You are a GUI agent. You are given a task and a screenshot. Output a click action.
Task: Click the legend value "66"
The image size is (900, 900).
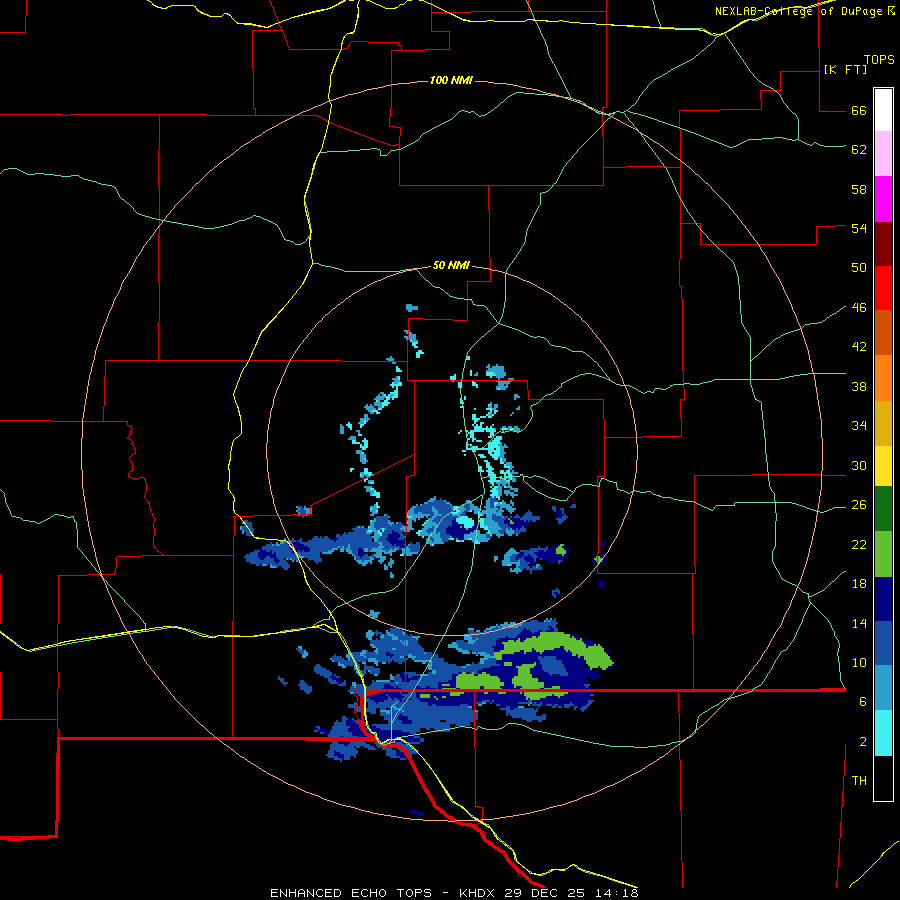pos(859,111)
